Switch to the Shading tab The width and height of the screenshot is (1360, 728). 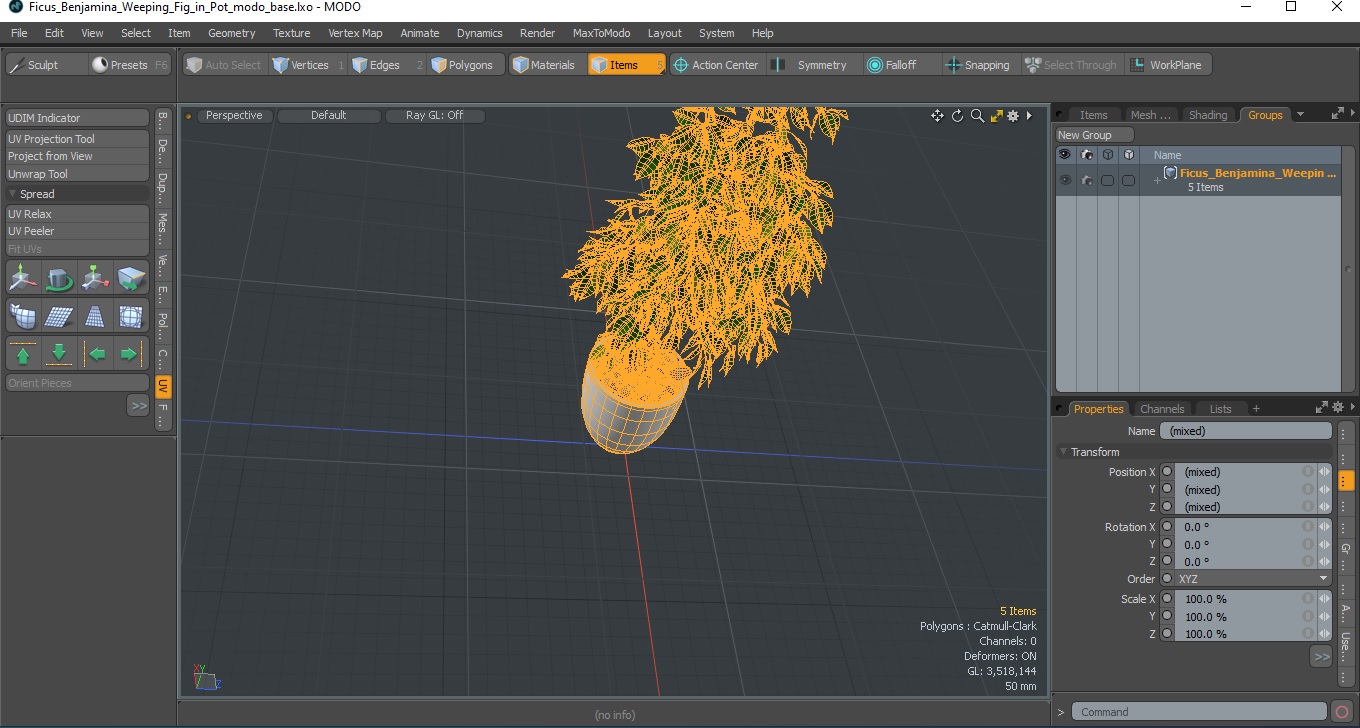(1207, 115)
